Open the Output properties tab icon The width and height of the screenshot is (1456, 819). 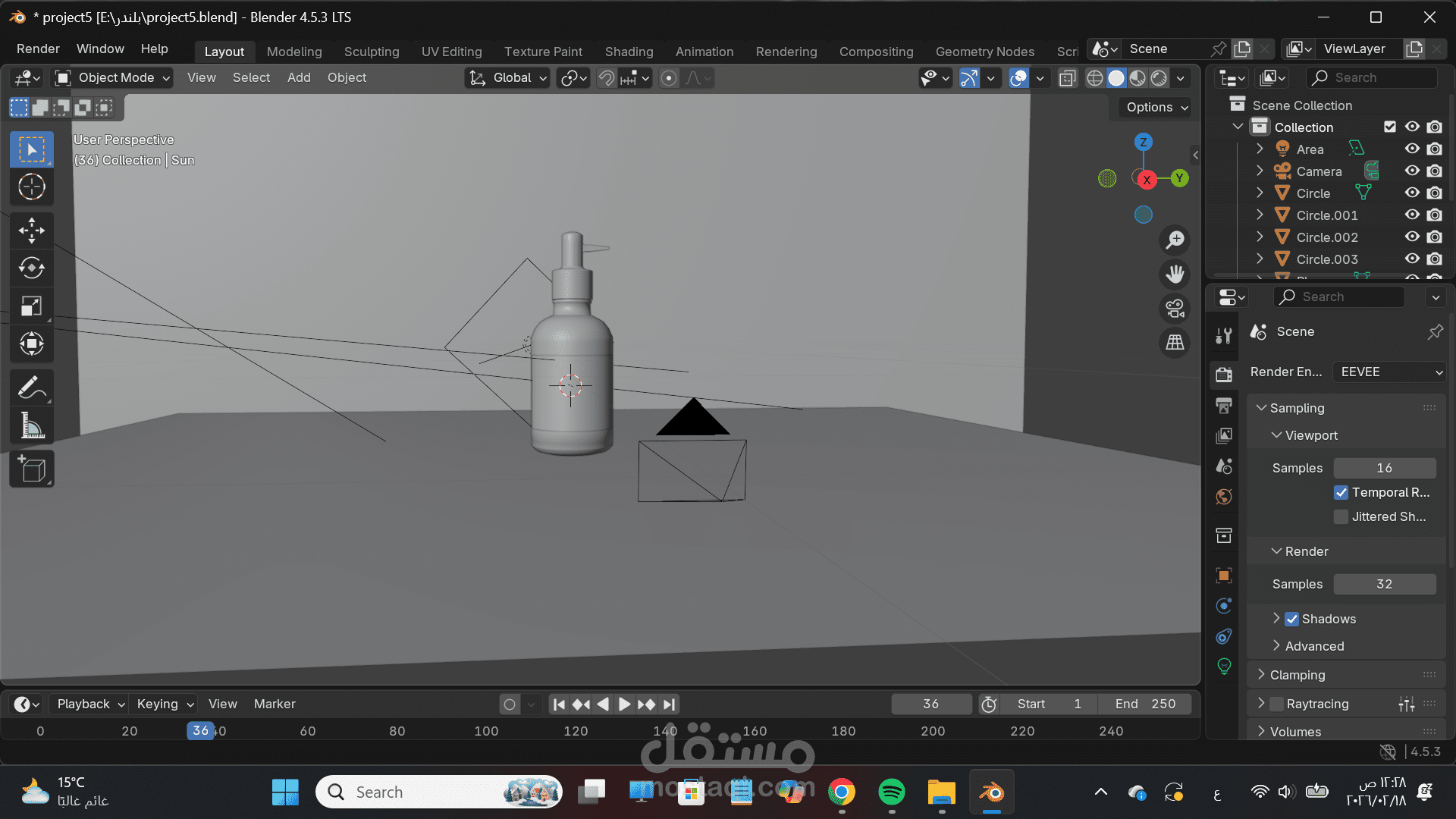(x=1223, y=406)
